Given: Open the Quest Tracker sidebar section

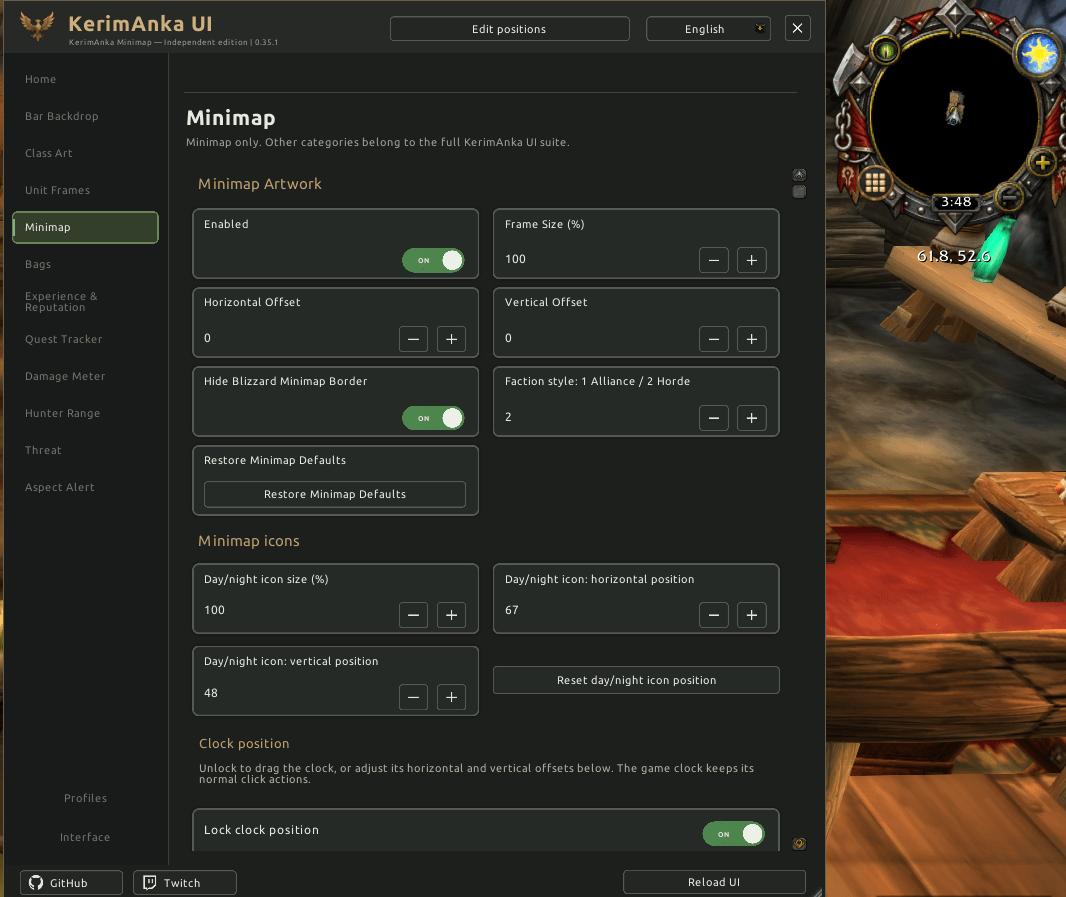Looking at the screenshot, I should [x=63, y=339].
